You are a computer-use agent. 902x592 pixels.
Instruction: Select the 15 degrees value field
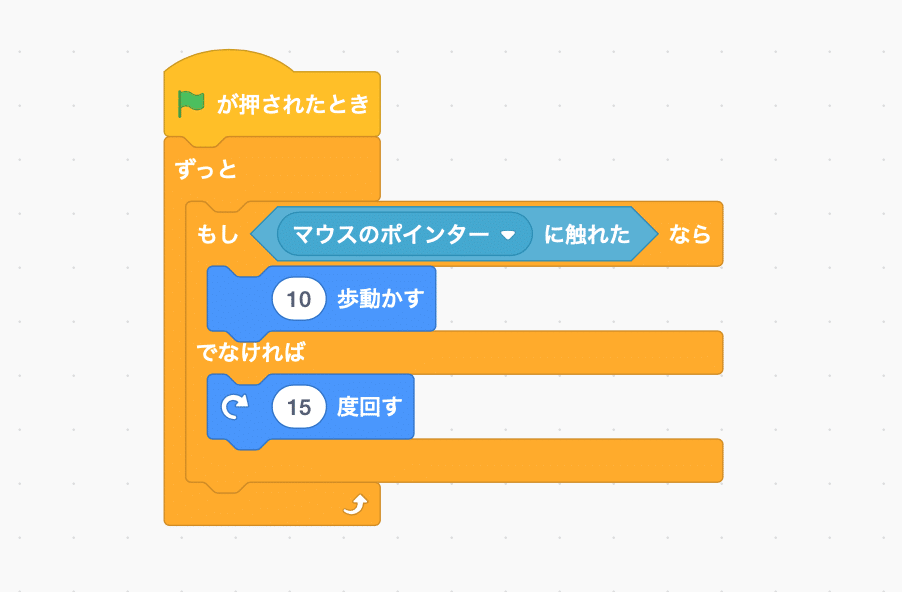click(x=299, y=407)
